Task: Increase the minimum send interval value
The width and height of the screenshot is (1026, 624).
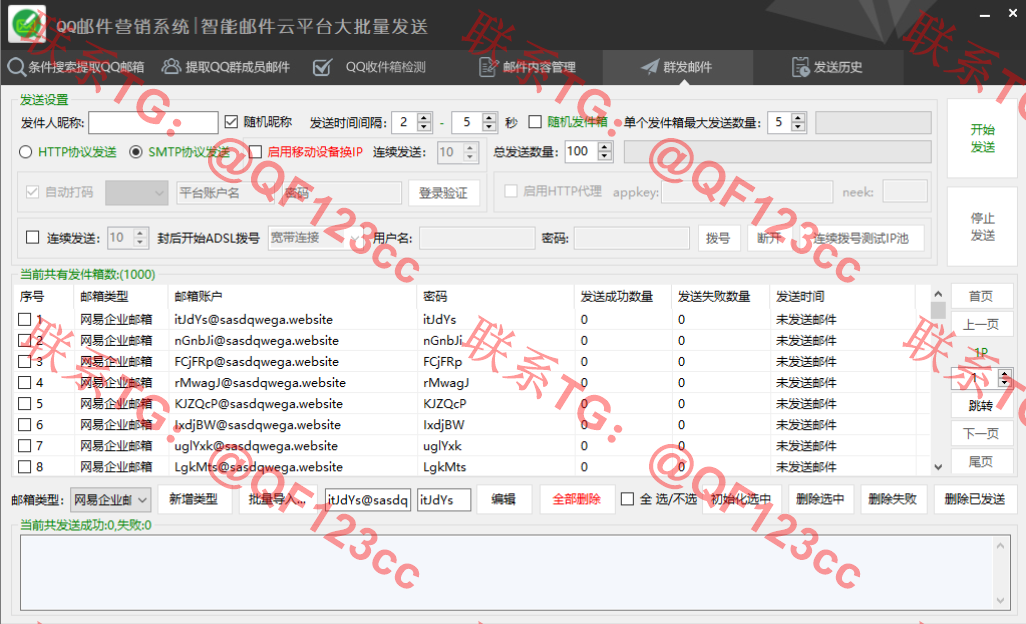Action: (x=424, y=118)
